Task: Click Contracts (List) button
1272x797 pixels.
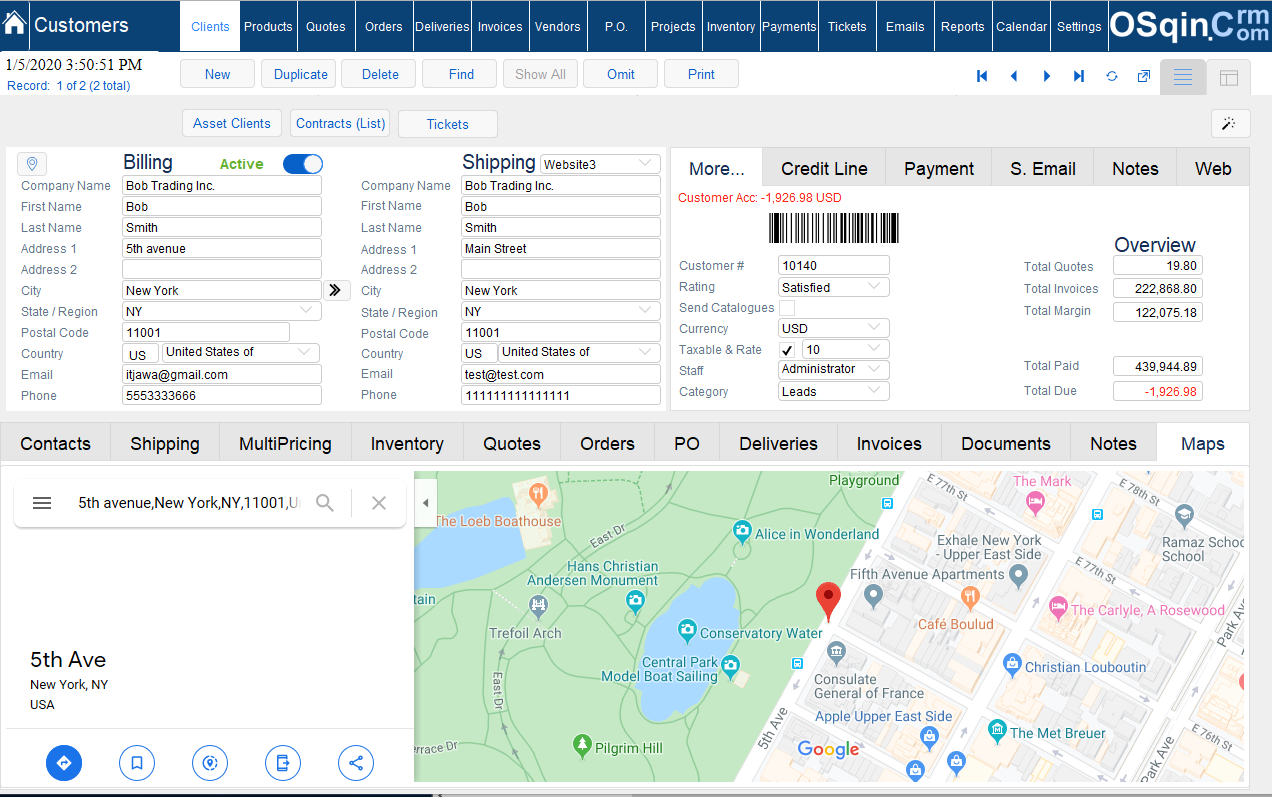Action: tap(341, 123)
